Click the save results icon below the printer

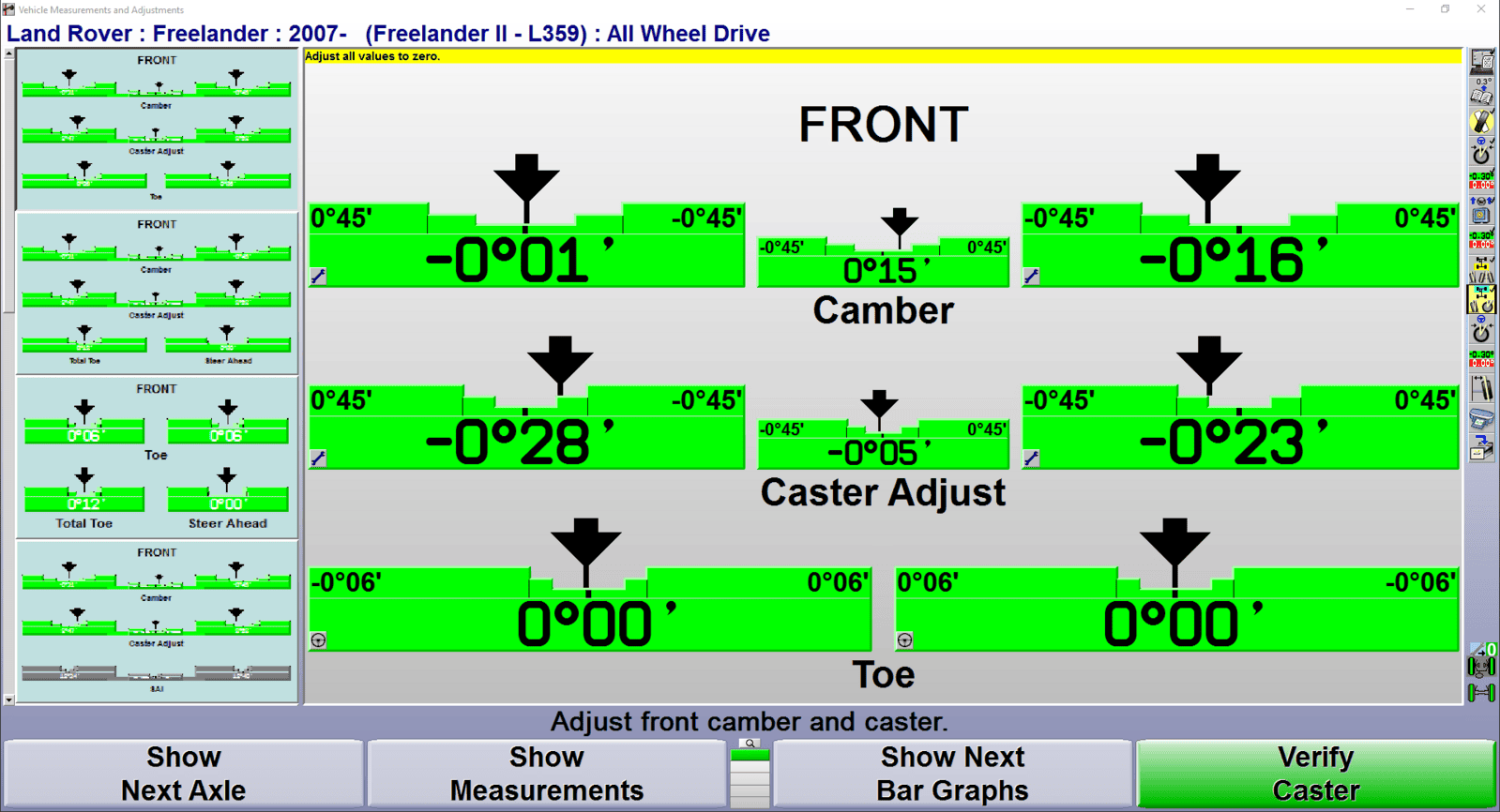[x=1482, y=448]
